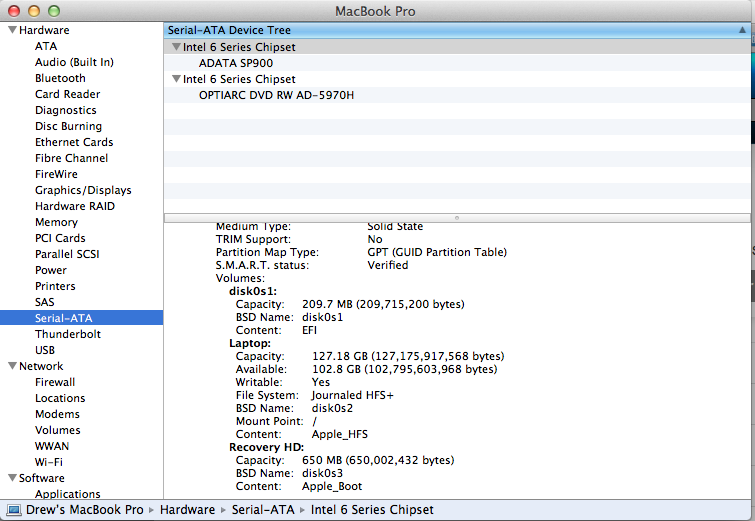The height and width of the screenshot is (521, 755).
Task: Select PCI Cards in the sidebar
Action: click(60, 238)
